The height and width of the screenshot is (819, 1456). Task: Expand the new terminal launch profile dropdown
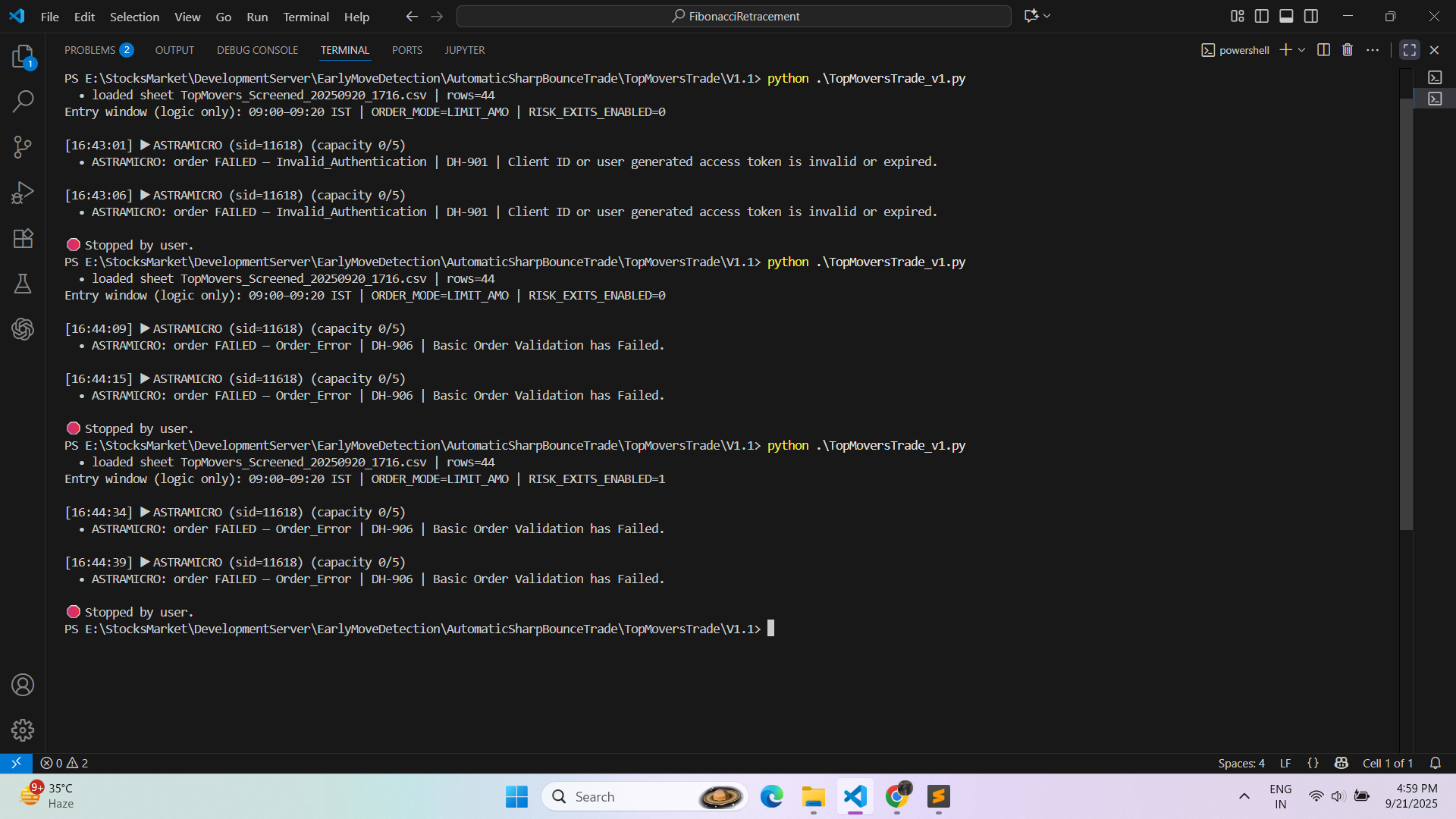click(1302, 50)
